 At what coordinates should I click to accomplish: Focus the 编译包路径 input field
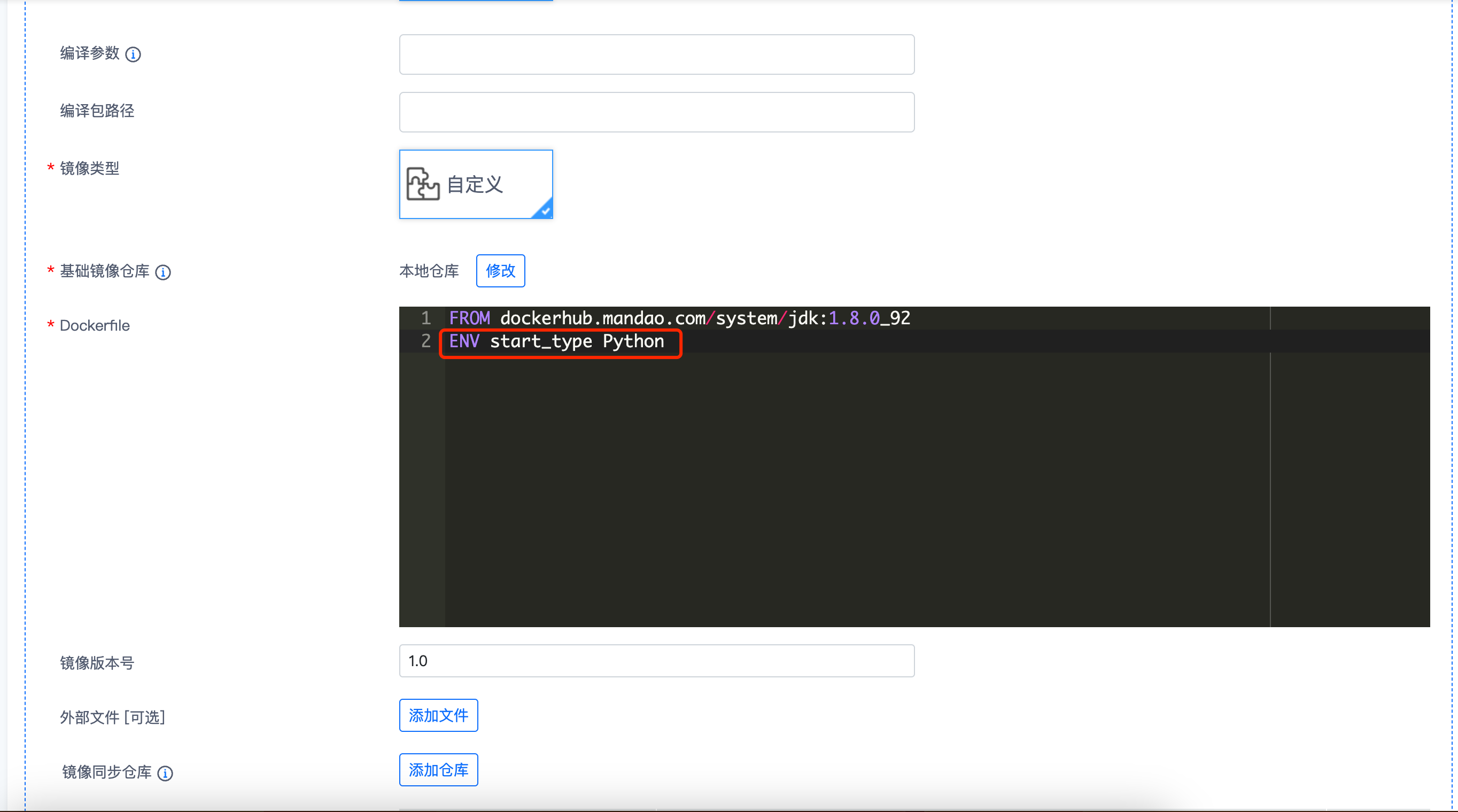point(656,112)
